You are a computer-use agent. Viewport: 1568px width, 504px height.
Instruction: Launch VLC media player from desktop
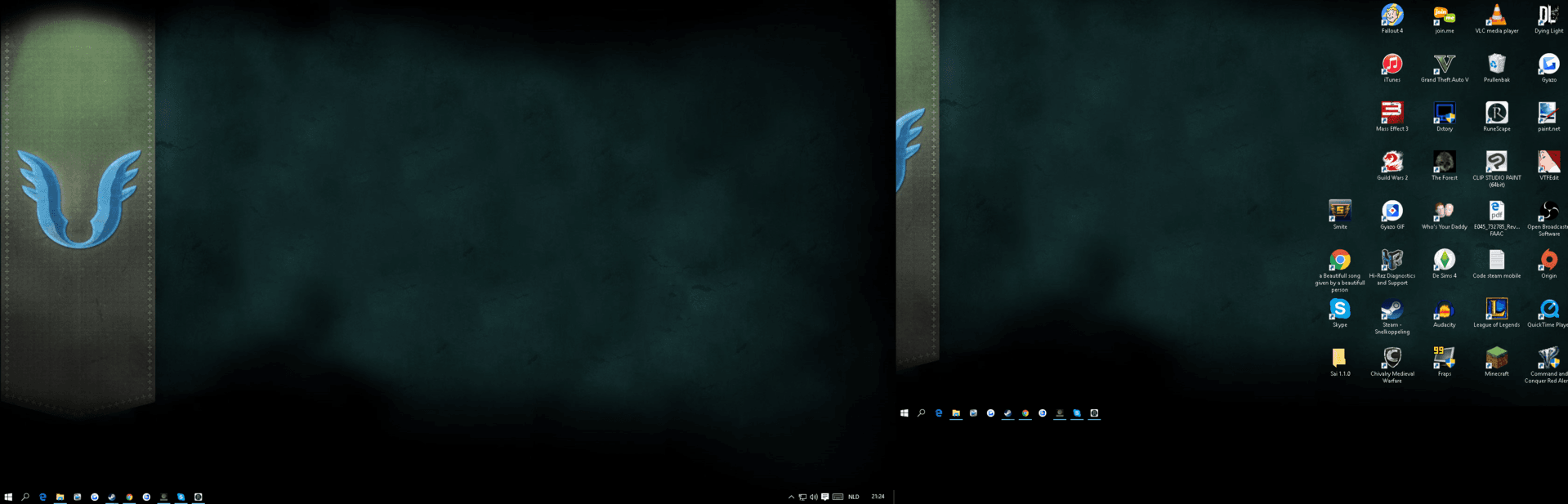tap(1496, 16)
